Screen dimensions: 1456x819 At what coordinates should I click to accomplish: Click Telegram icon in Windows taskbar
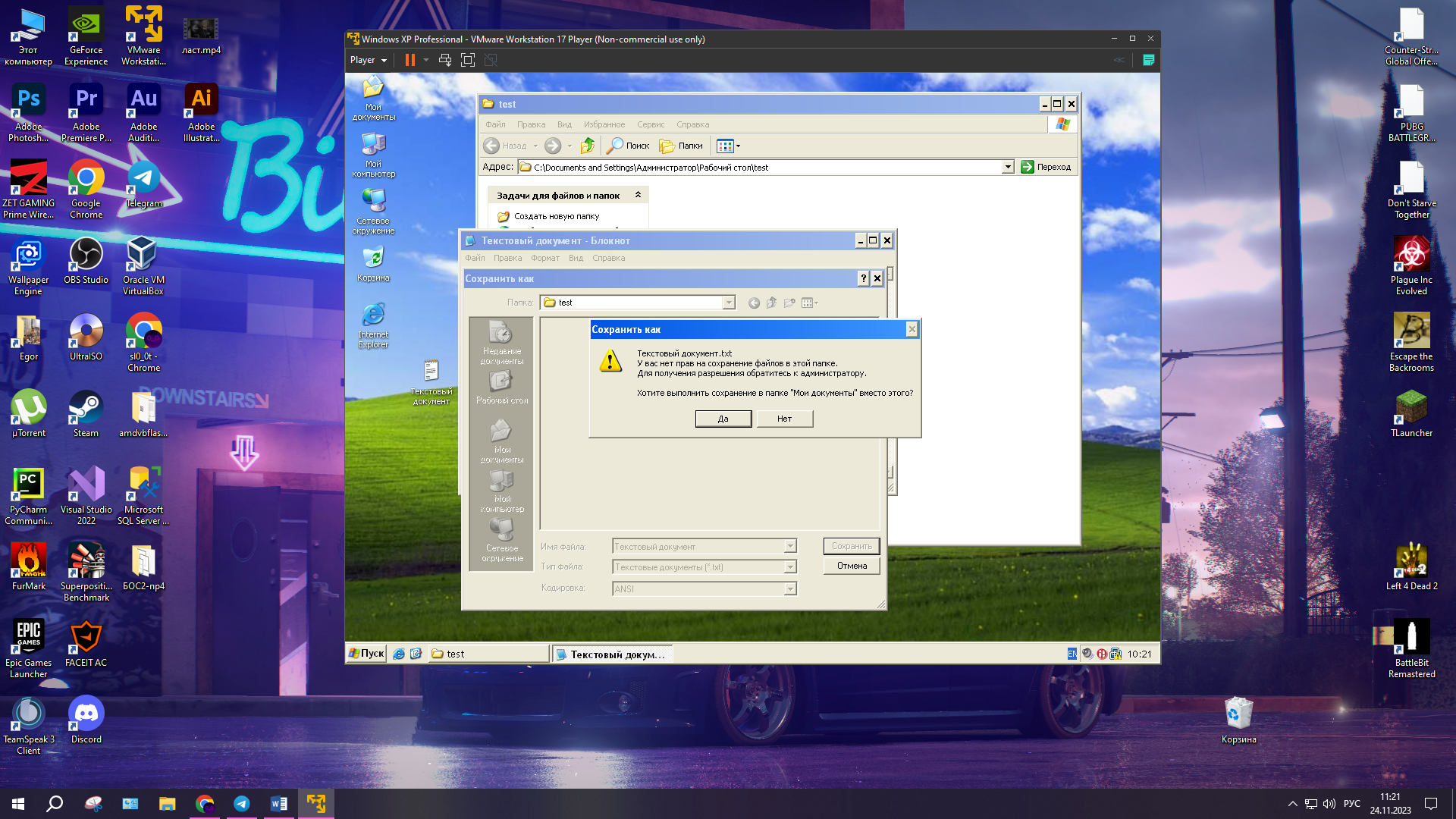(242, 803)
